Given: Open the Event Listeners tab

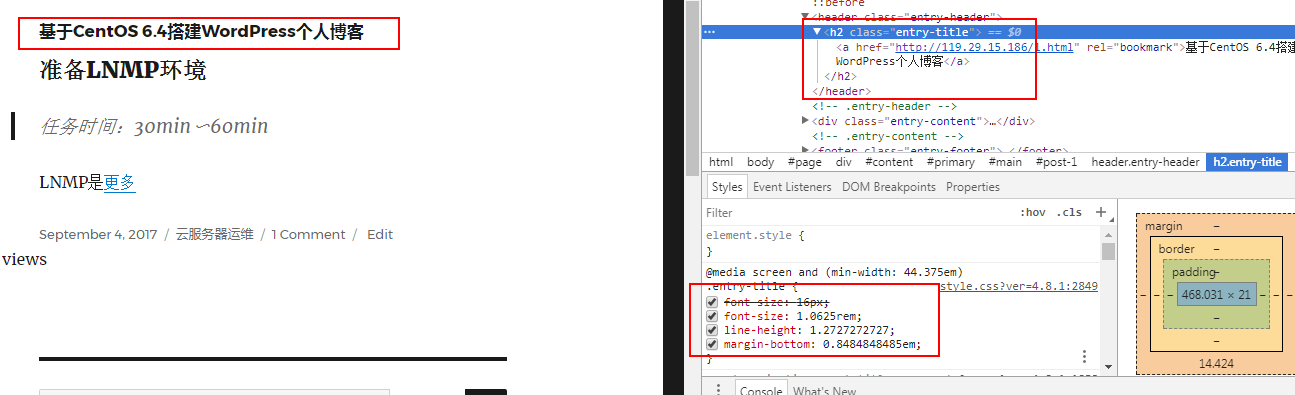Looking at the screenshot, I should pyautogui.click(x=792, y=187).
